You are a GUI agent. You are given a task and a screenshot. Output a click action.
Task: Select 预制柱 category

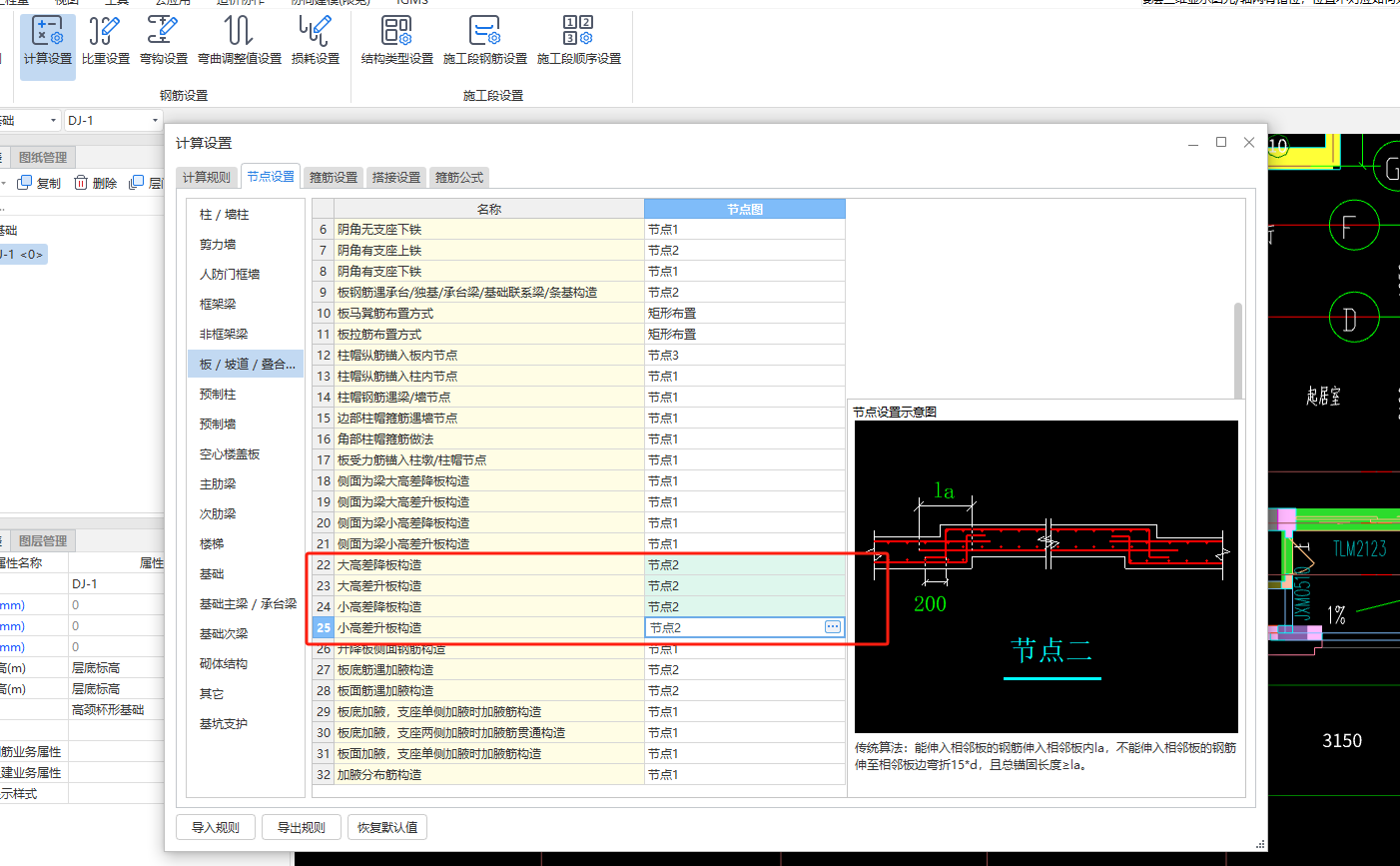click(x=245, y=394)
